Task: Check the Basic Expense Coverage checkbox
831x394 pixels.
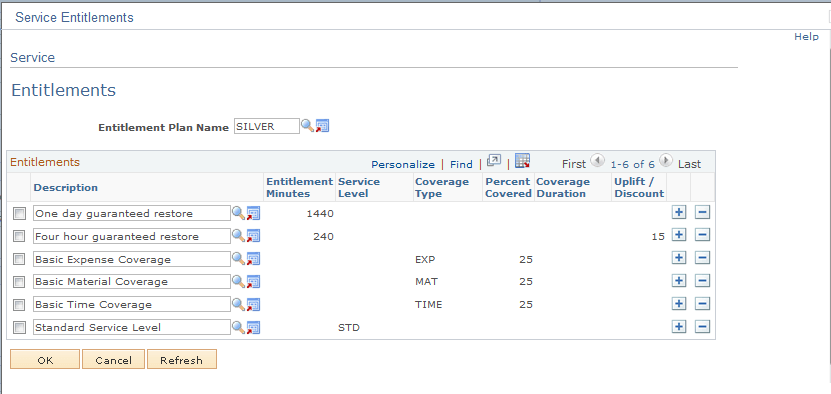Action: 19,259
